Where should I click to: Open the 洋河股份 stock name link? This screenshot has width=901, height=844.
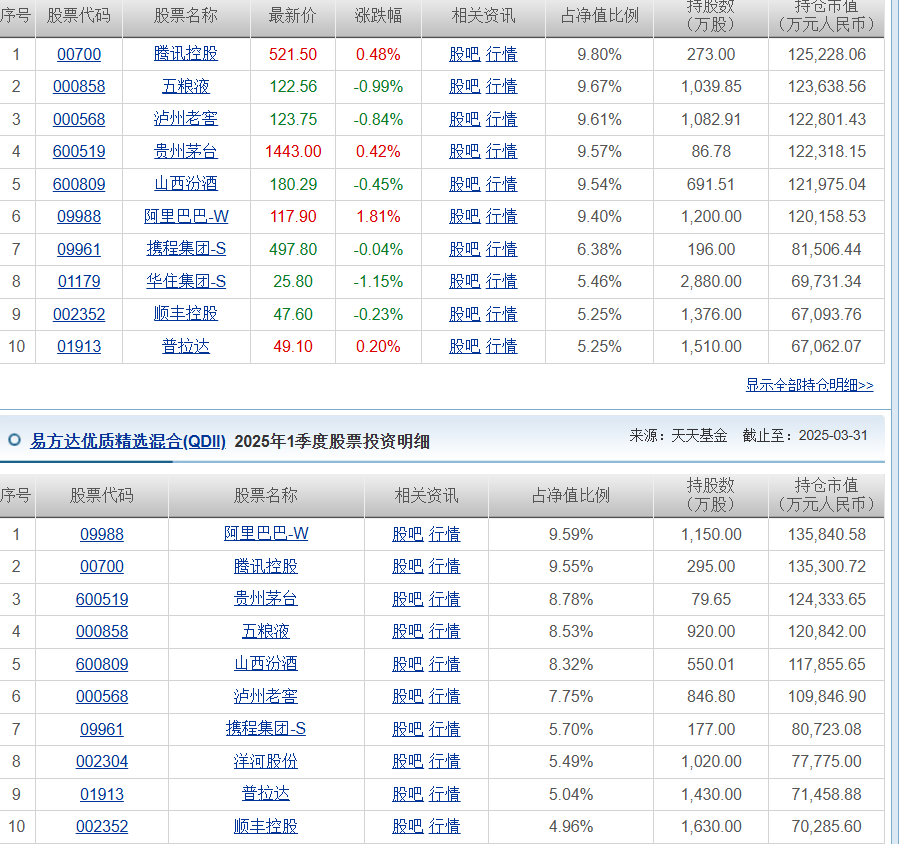click(266, 762)
